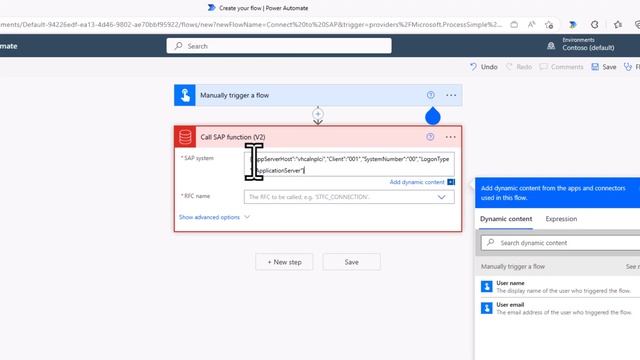Click the browser Read aloud icon
The width and height of the screenshot is (640, 360).
click(x=531, y=24)
